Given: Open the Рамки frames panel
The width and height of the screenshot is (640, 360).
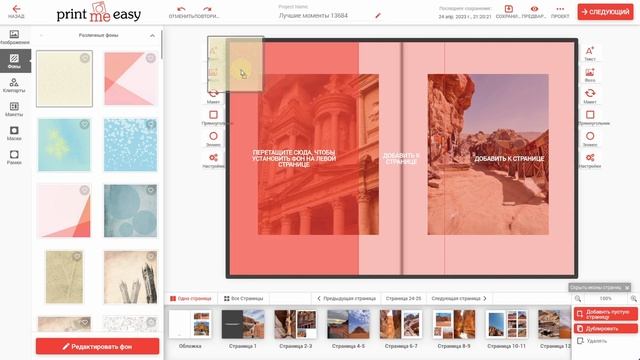Looking at the screenshot, I should point(14,157).
